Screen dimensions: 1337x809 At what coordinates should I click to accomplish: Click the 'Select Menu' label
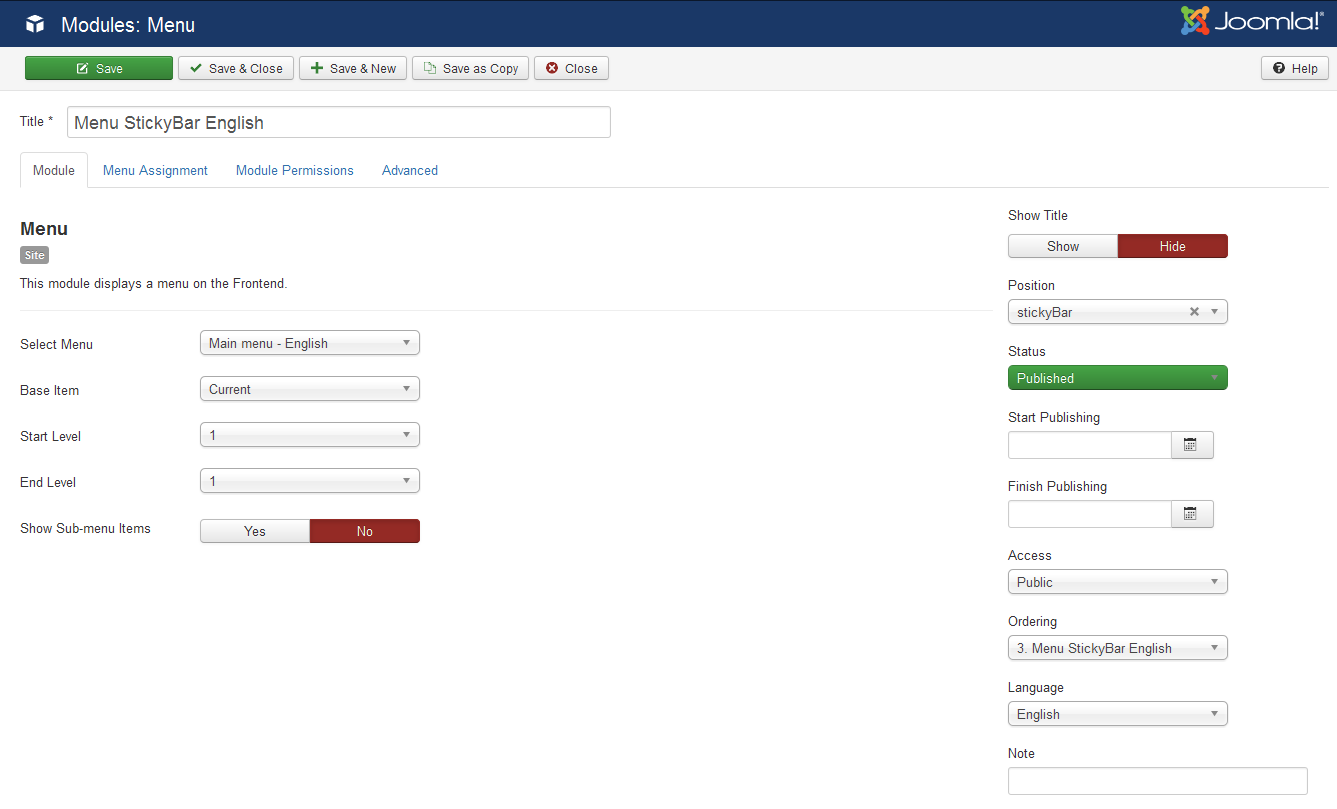(56, 344)
